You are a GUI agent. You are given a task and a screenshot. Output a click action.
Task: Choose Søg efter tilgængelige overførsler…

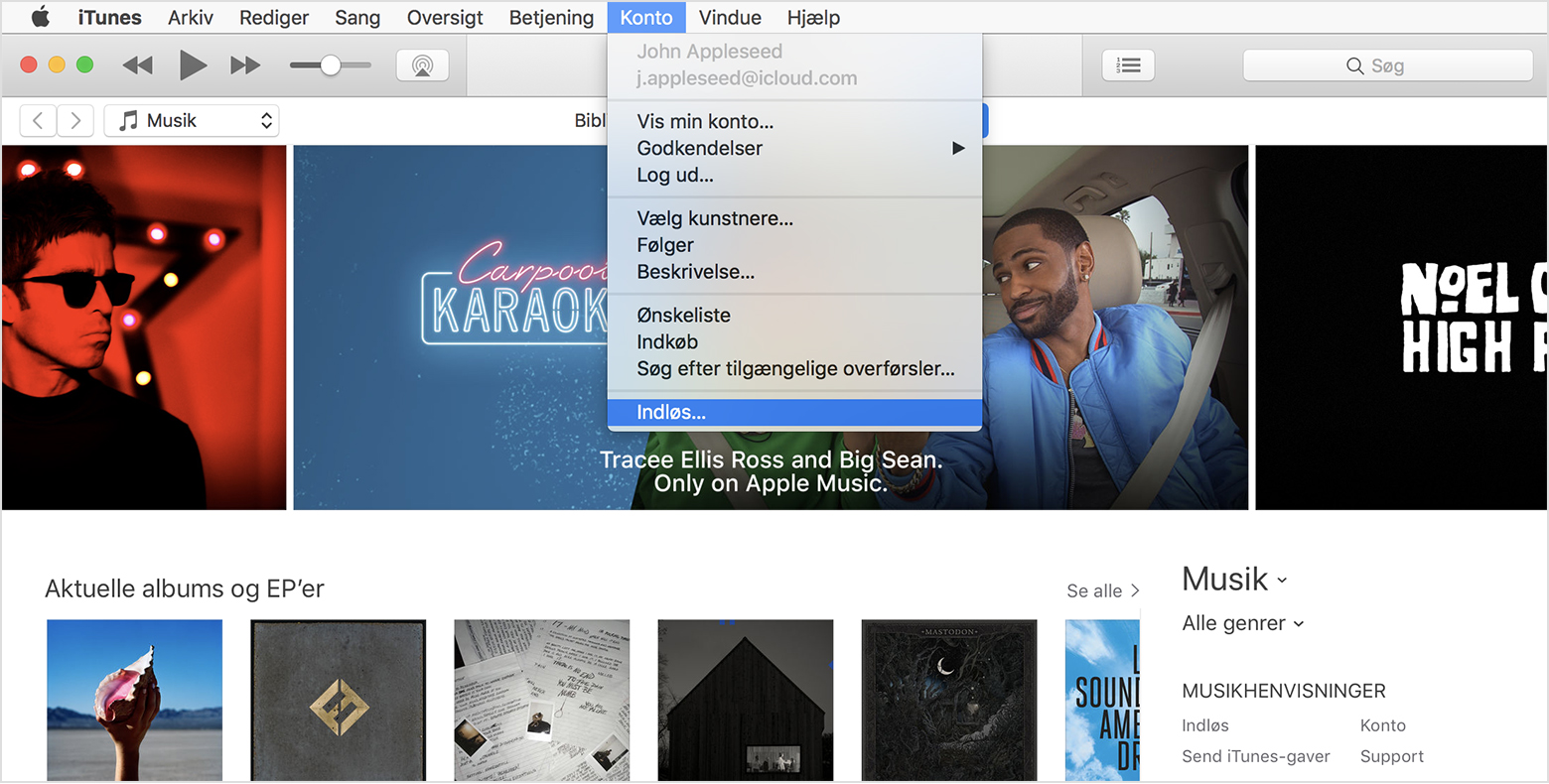pyautogui.click(x=794, y=368)
